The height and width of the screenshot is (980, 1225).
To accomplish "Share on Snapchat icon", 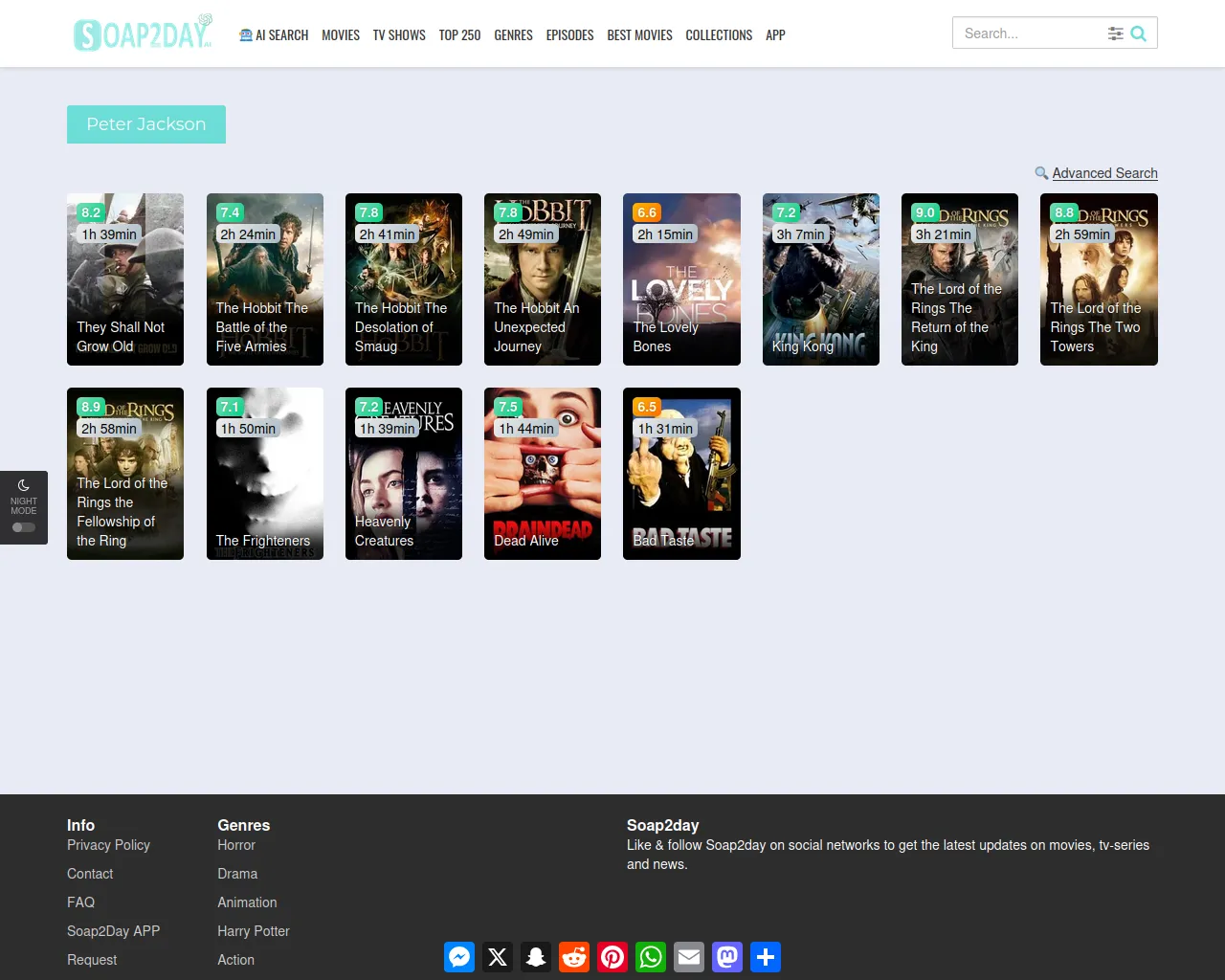I will pyautogui.click(x=536, y=957).
